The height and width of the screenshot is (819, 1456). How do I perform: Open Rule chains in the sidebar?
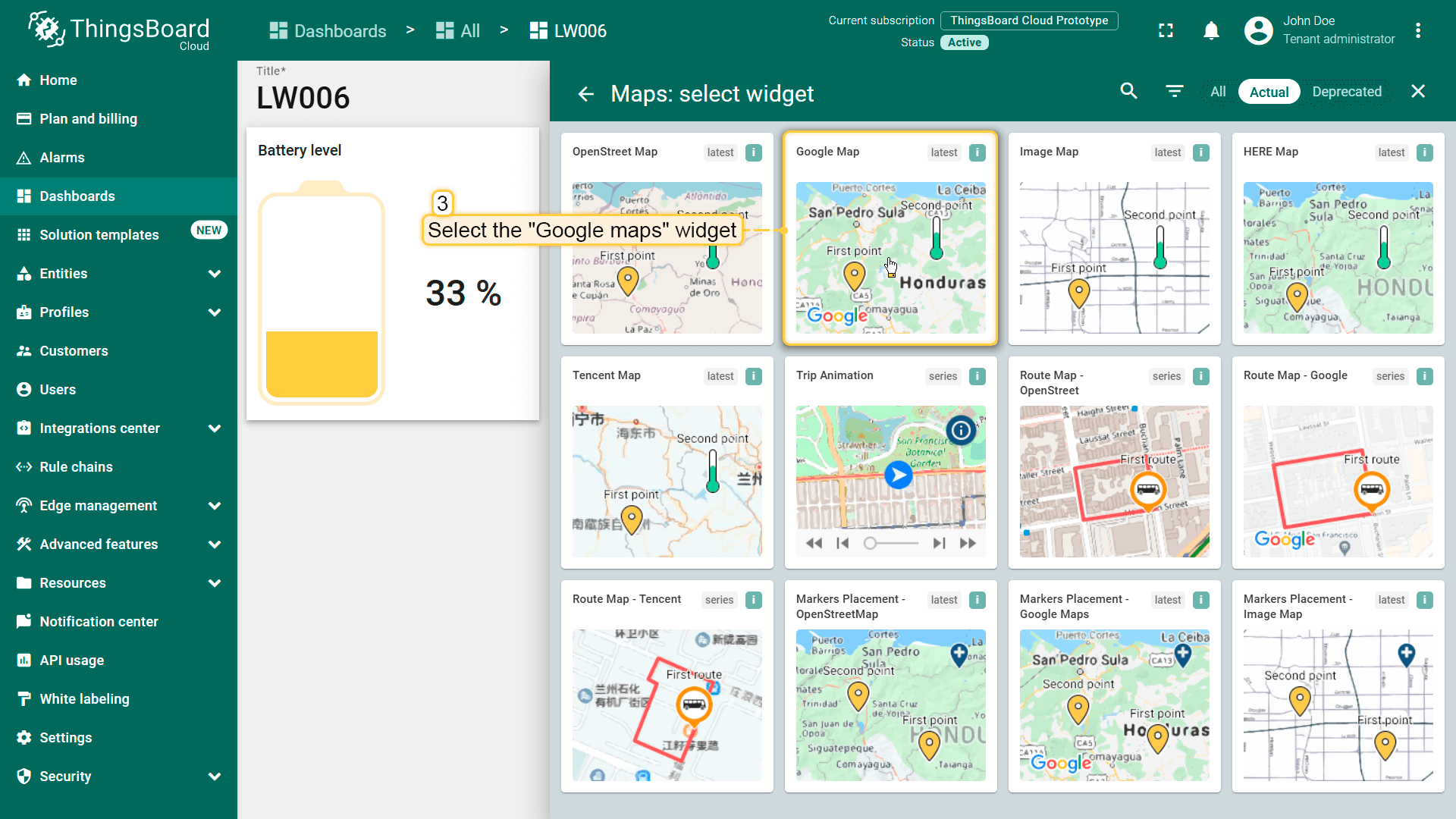click(76, 467)
